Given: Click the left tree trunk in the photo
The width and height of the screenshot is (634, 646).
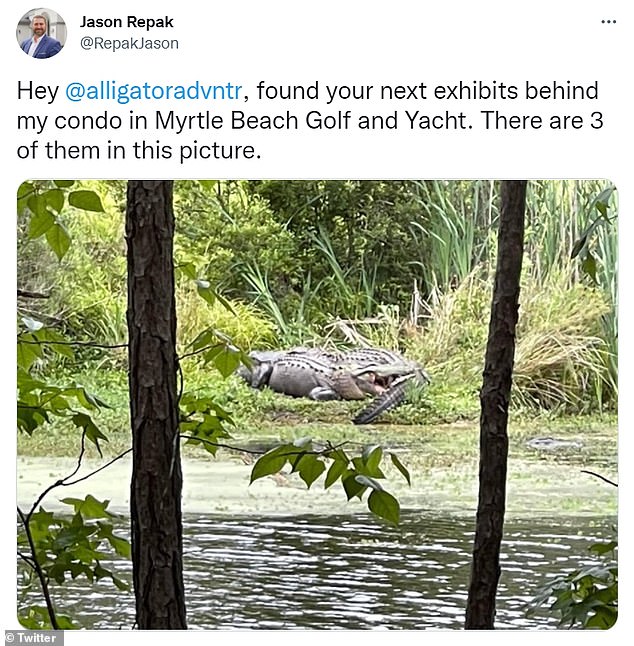Looking at the screenshot, I should 153,400.
